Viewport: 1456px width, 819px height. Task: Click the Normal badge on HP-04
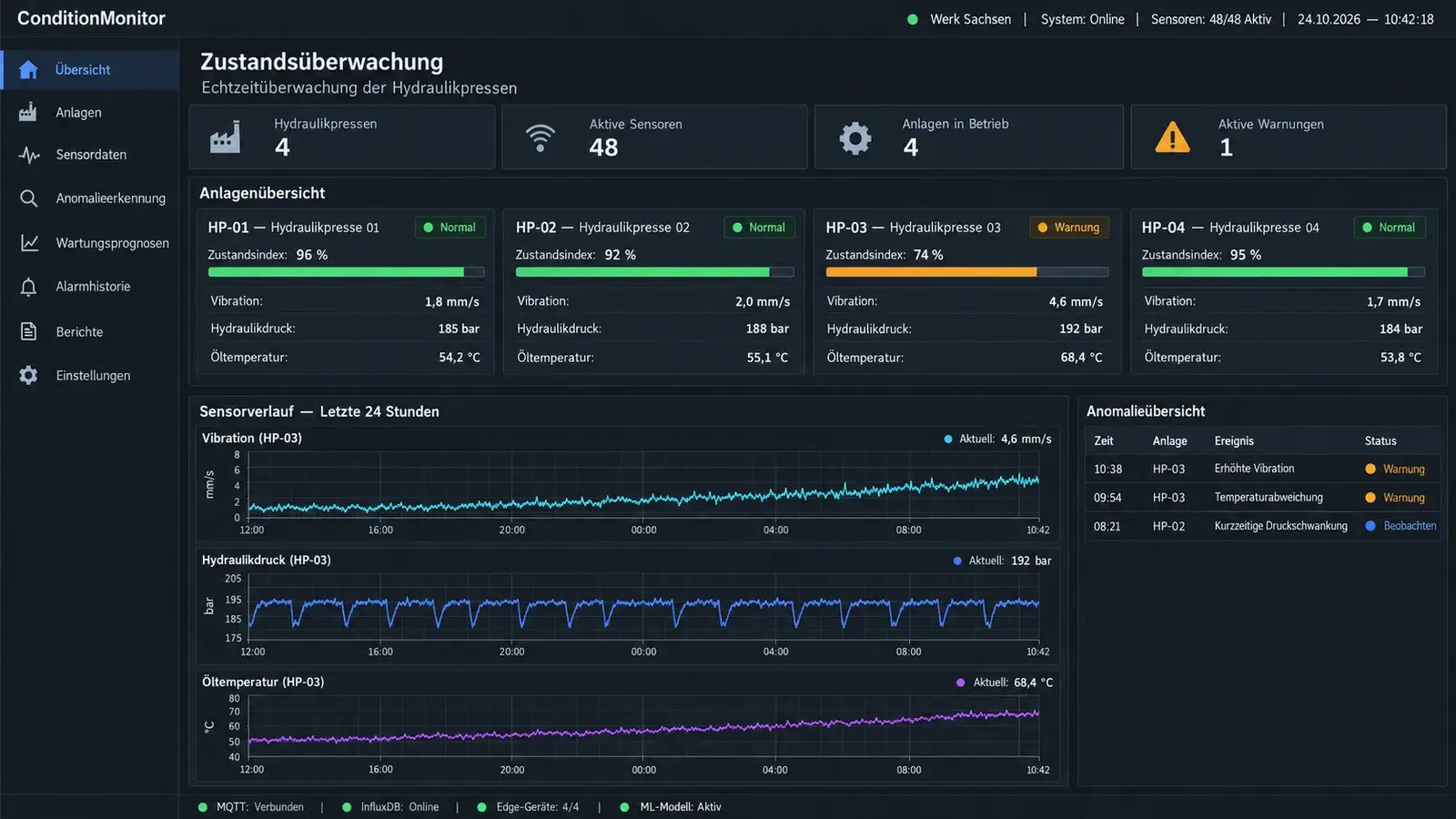click(x=1389, y=227)
